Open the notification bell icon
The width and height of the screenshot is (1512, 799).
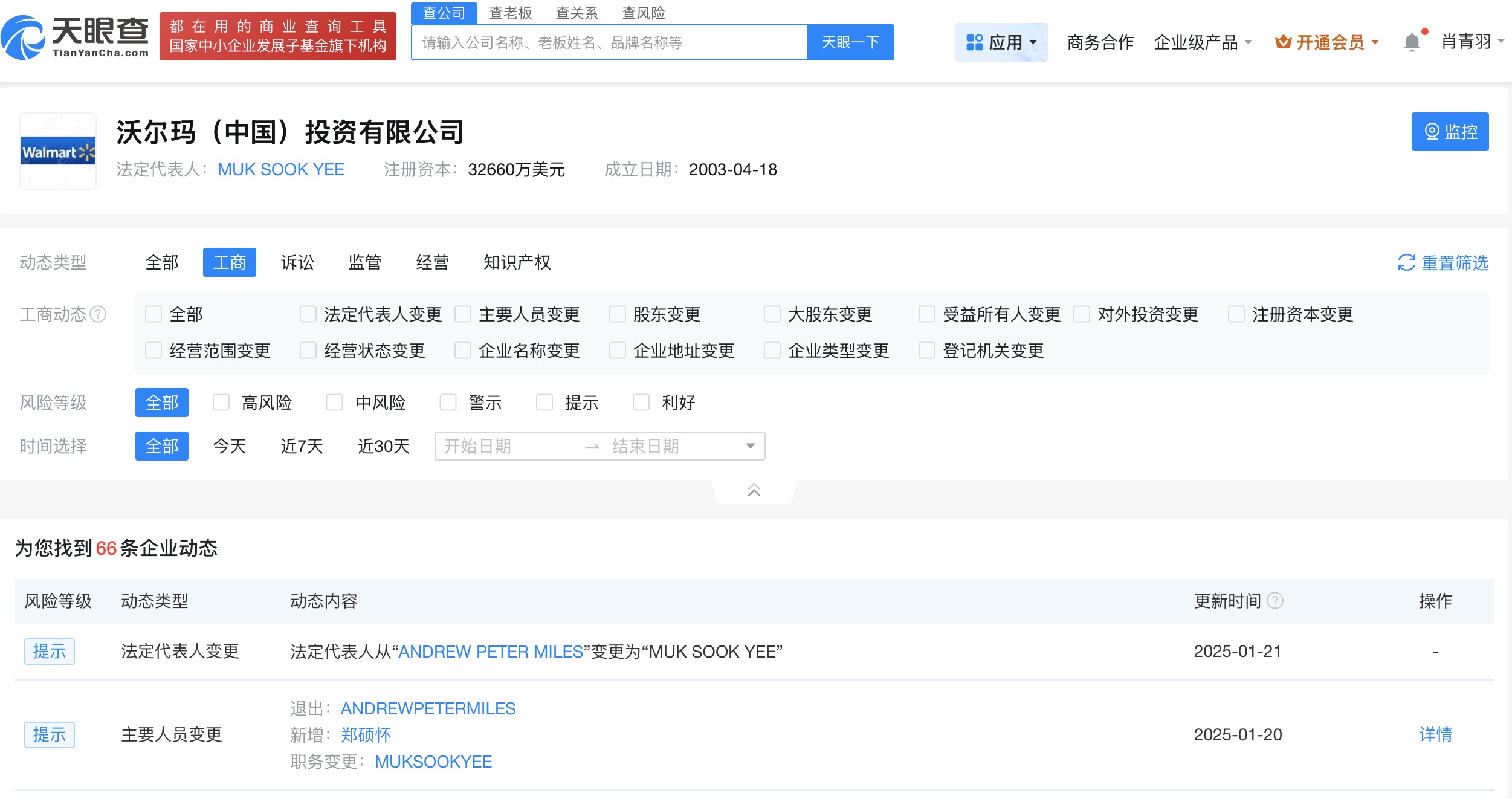coord(1411,42)
